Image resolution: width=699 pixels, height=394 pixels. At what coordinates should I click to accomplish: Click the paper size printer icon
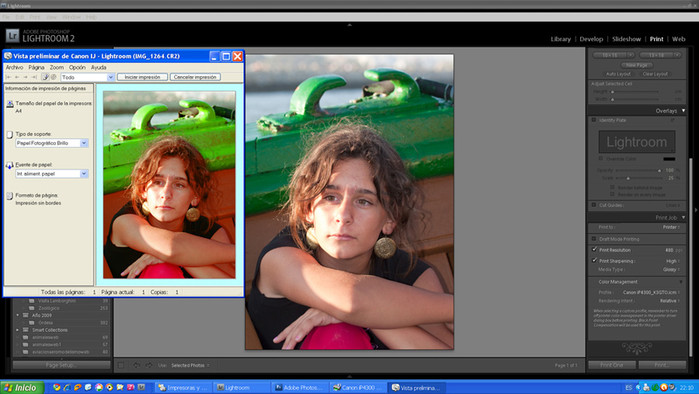tap(10, 104)
